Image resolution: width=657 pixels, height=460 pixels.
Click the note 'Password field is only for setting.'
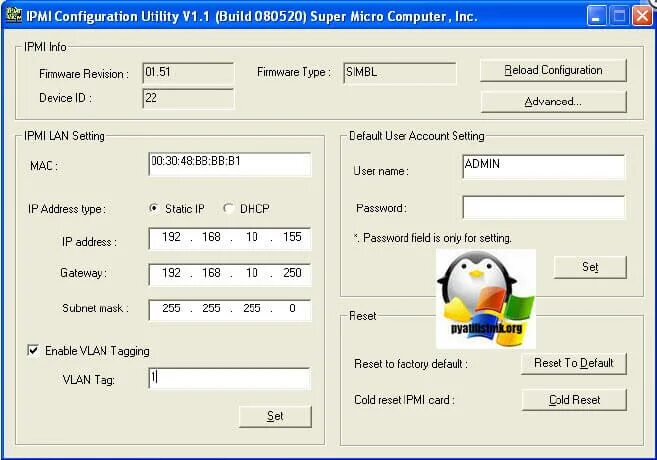pos(432,238)
